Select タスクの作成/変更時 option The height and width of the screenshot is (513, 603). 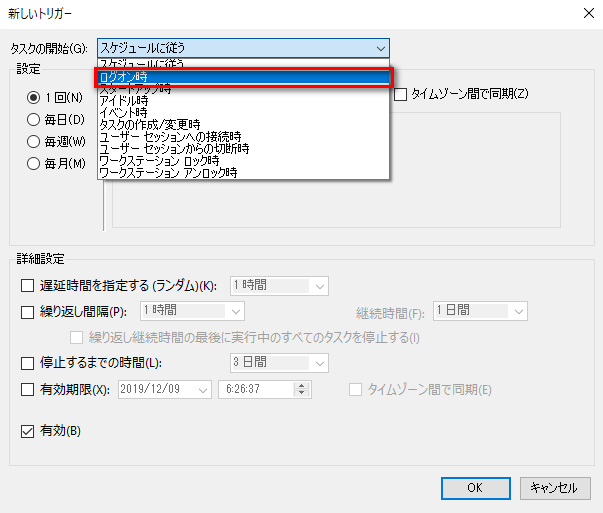coord(149,125)
